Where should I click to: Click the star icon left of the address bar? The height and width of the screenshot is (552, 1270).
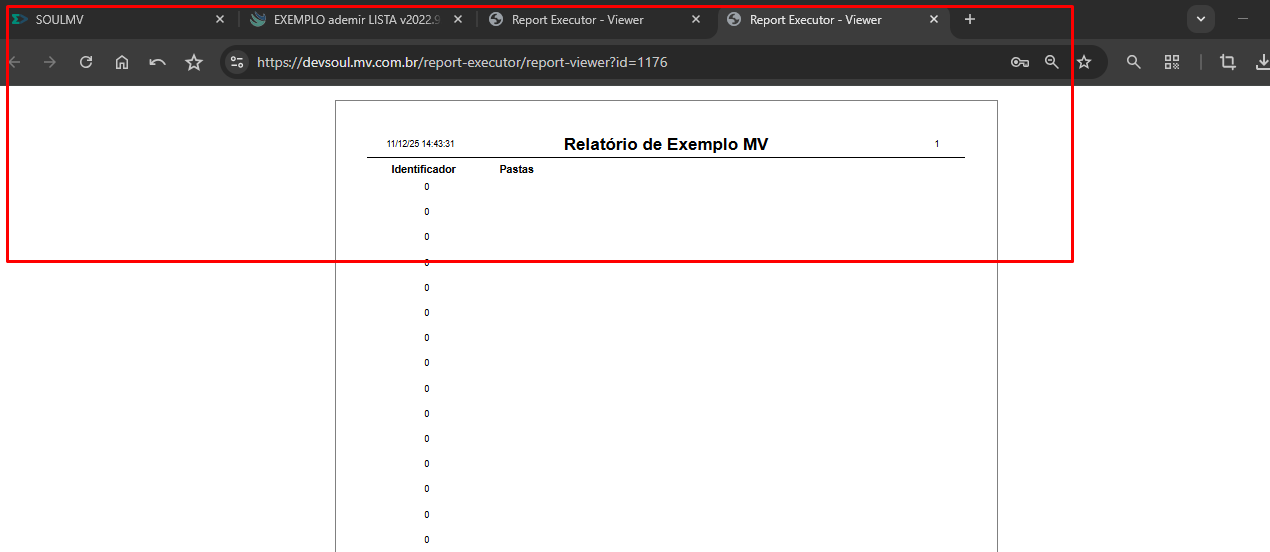coord(194,62)
